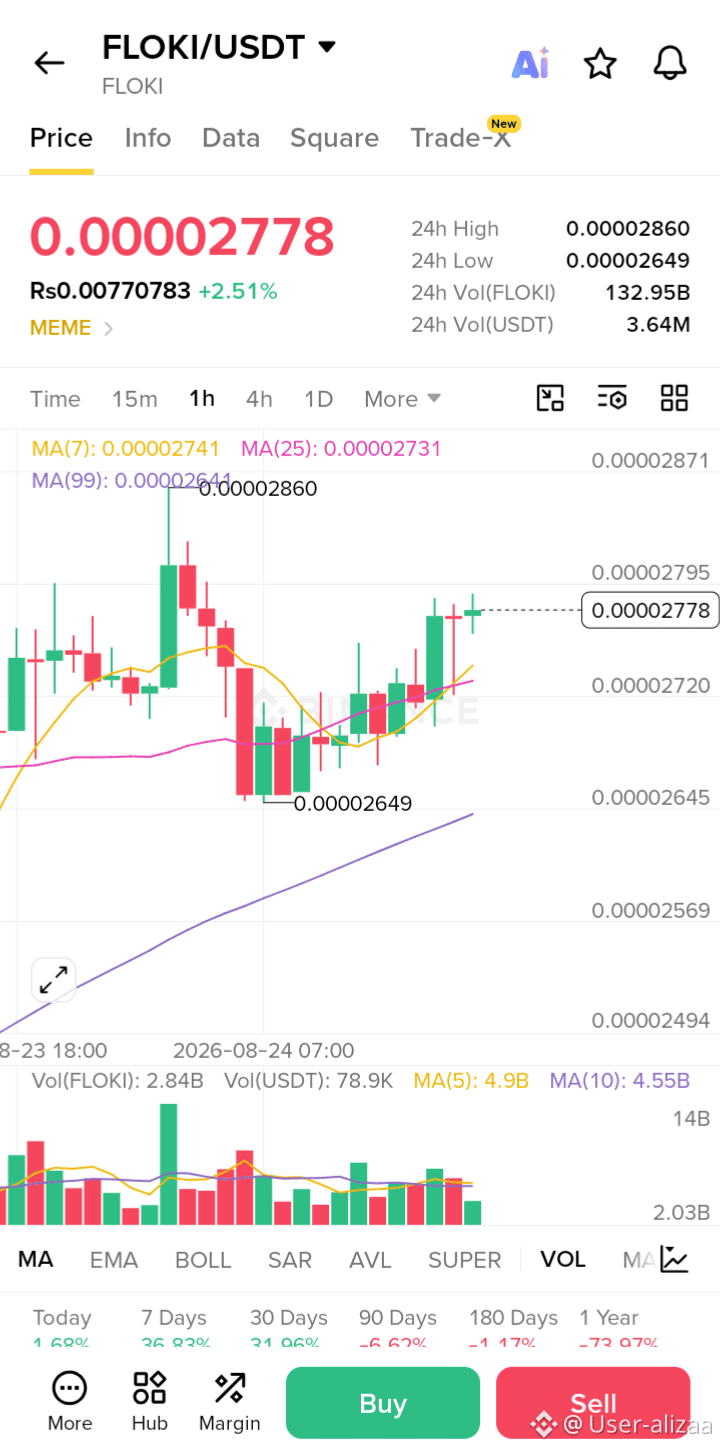Click the 24h Vol(FLOKI) value 132.95B
This screenshot has width=720, height=1450.
[x=648, y=293]
